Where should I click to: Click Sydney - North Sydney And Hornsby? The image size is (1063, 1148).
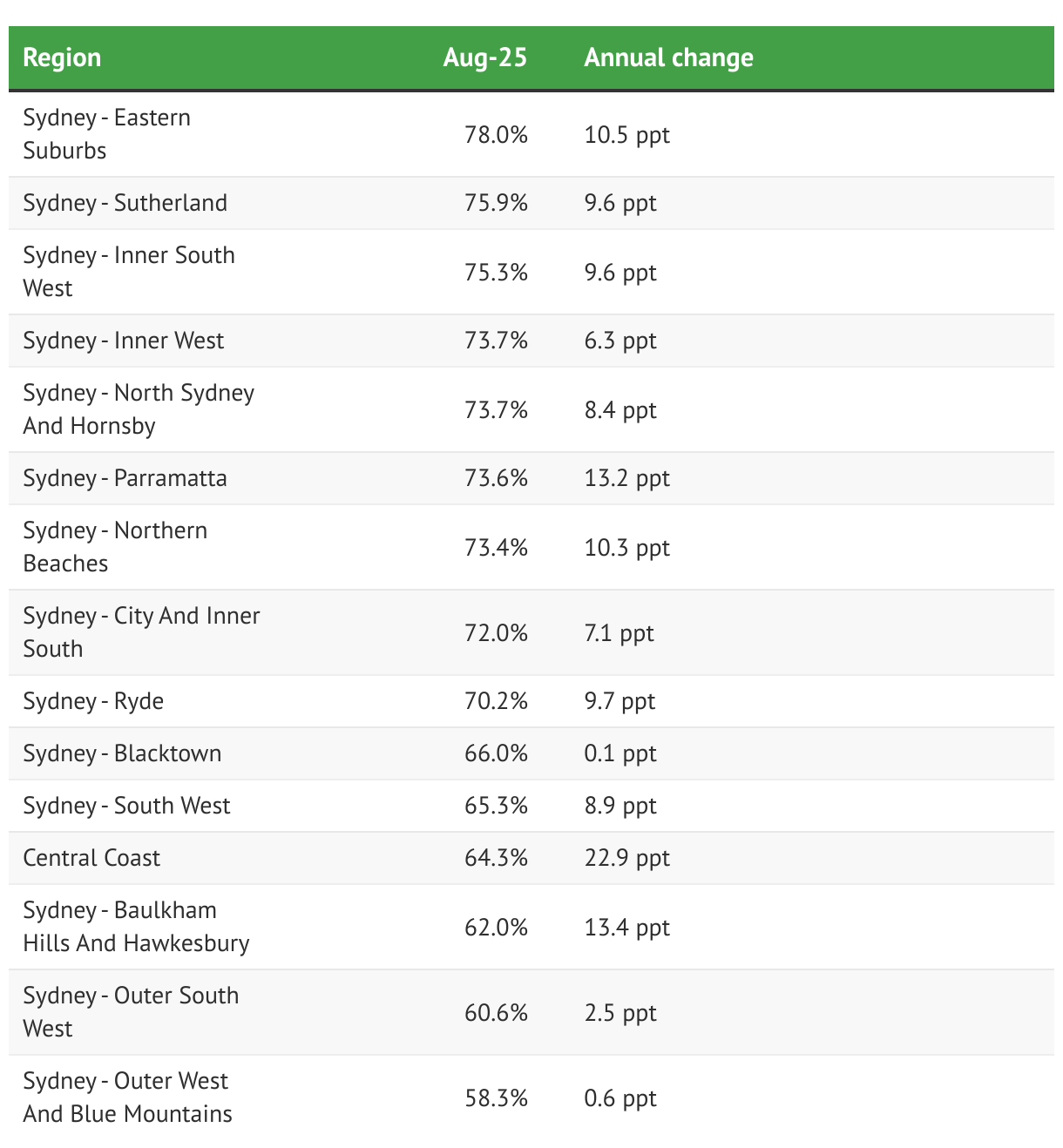pos(139,409)
